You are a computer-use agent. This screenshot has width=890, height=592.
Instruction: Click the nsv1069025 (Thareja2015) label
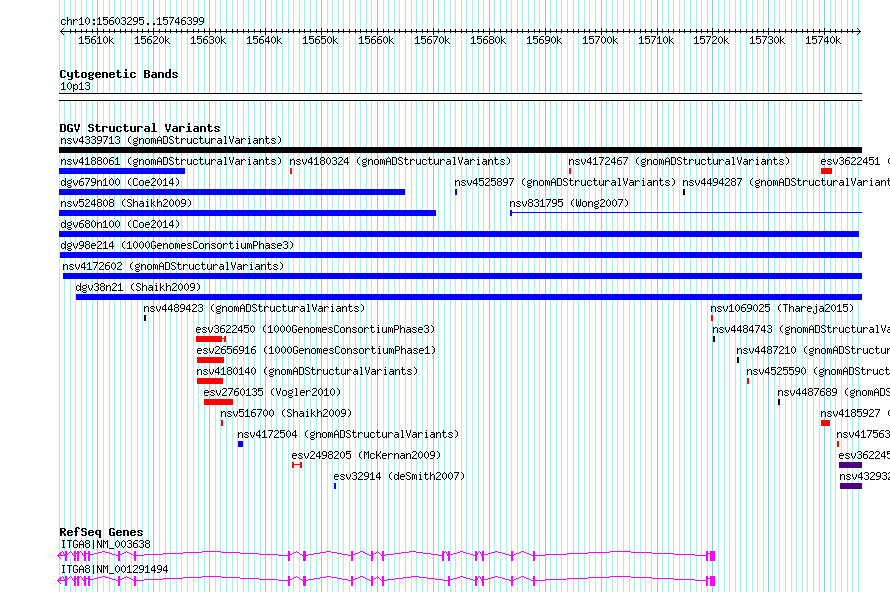coord(782,308)
